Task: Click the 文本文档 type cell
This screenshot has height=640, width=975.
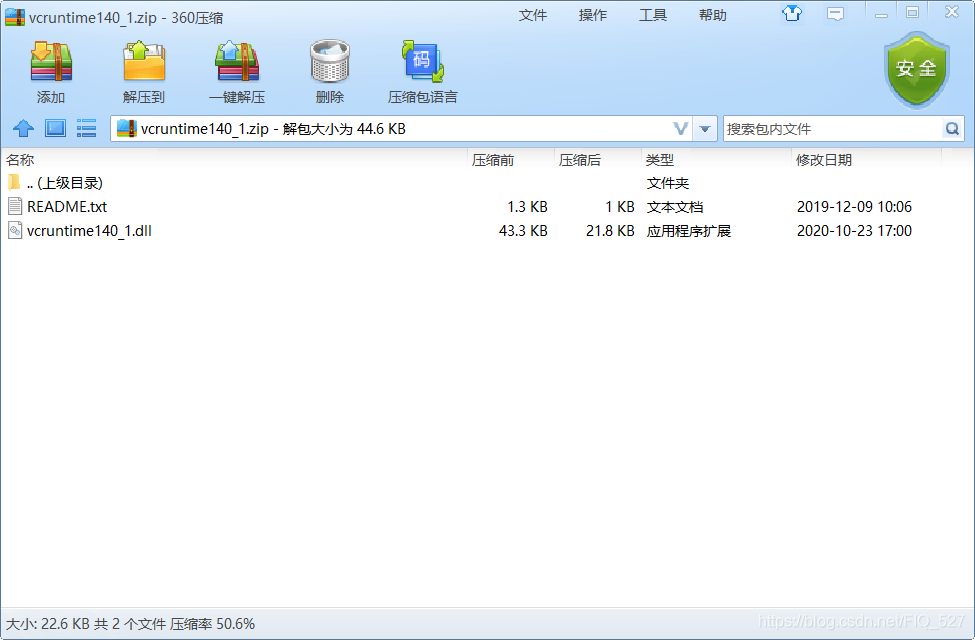Action: [675, 206]
